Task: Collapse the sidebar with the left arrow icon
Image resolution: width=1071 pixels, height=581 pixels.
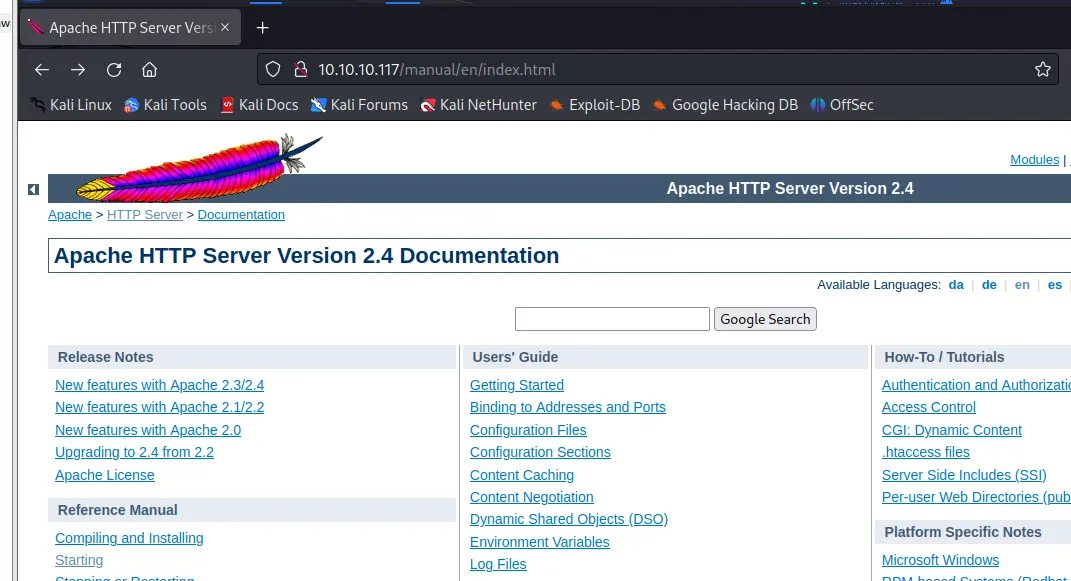Action: tap(33, 189)
